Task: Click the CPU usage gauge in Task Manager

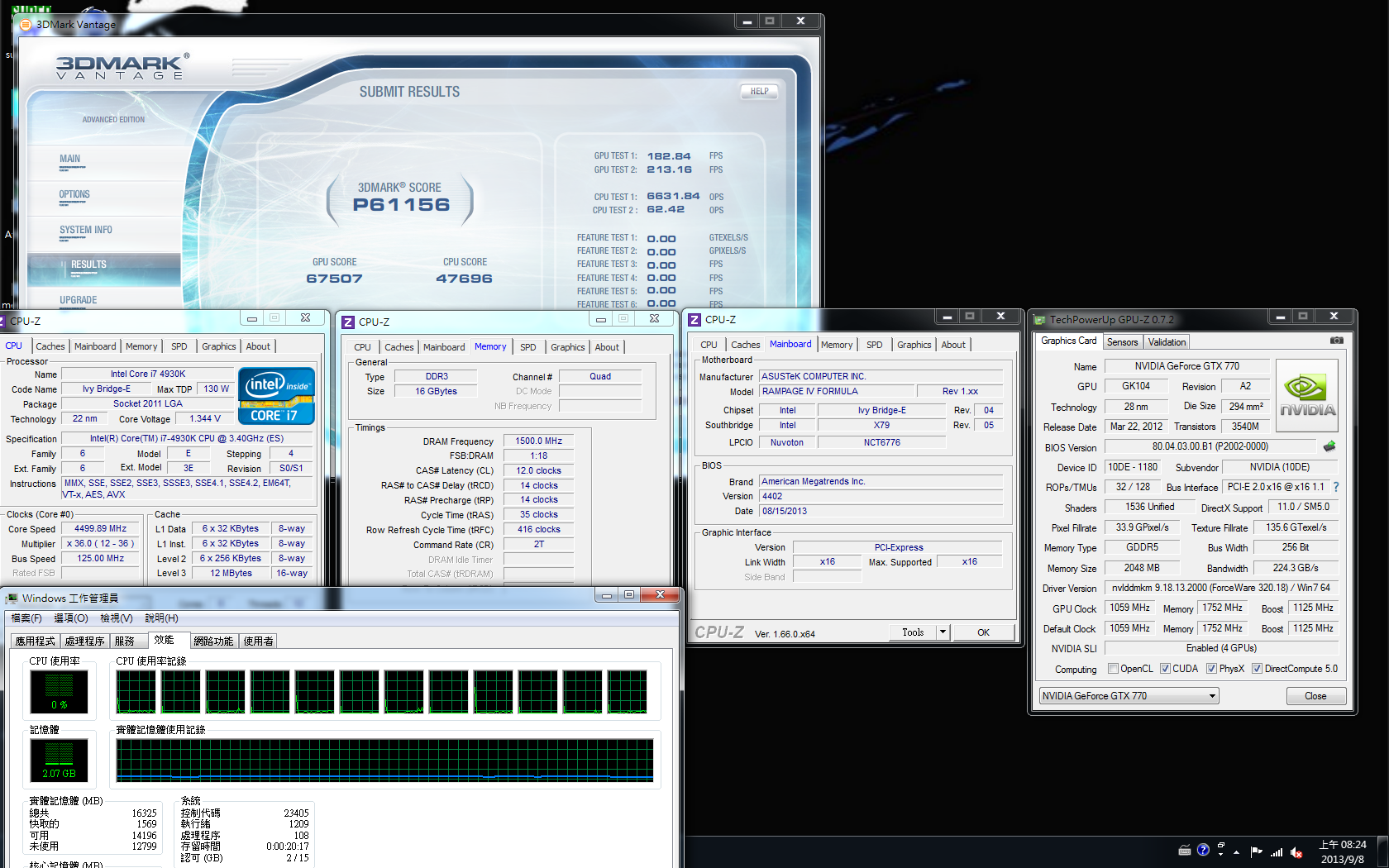Action: click(59, 692)
